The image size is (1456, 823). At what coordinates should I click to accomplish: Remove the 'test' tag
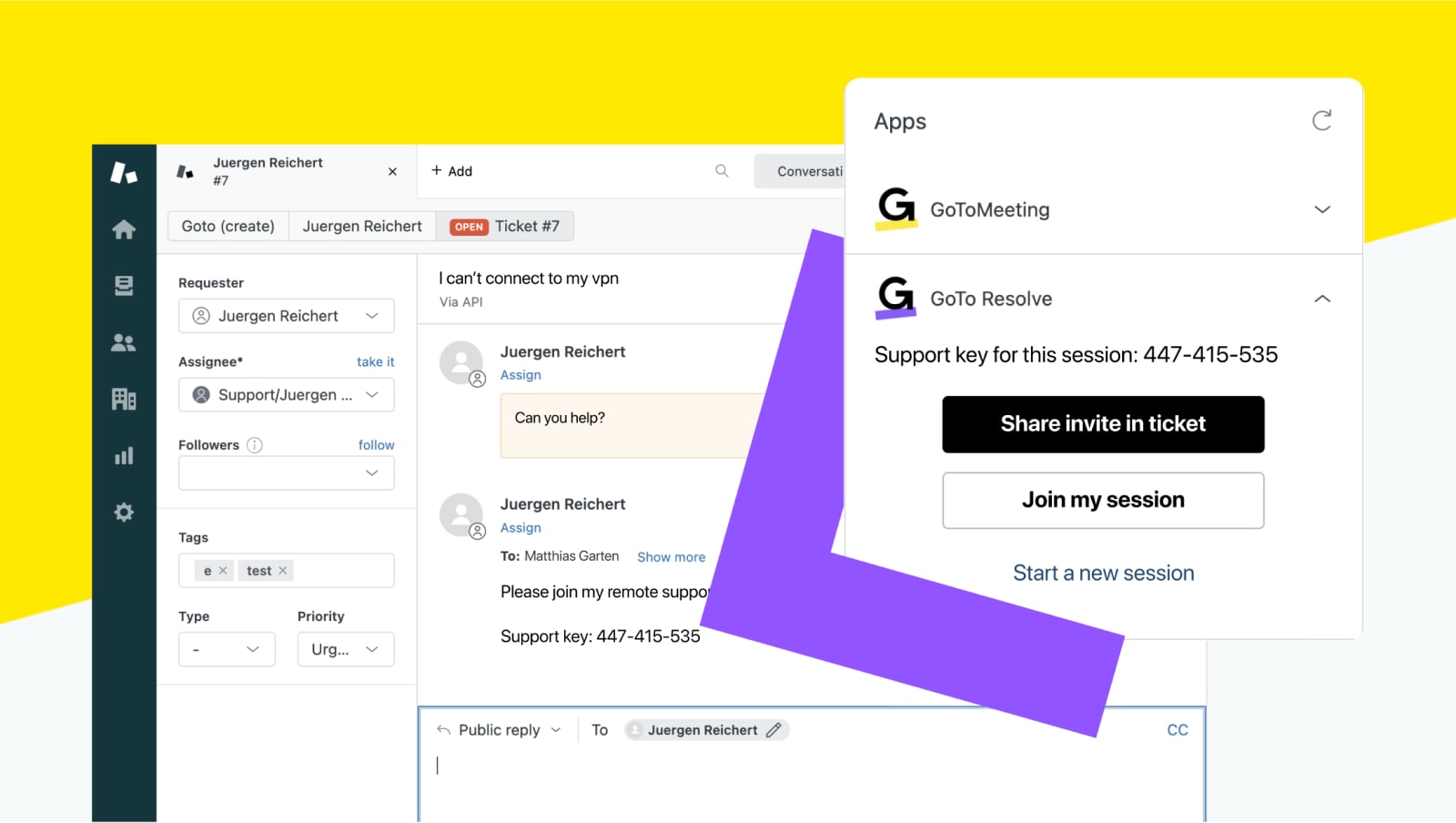pos(283,571)
